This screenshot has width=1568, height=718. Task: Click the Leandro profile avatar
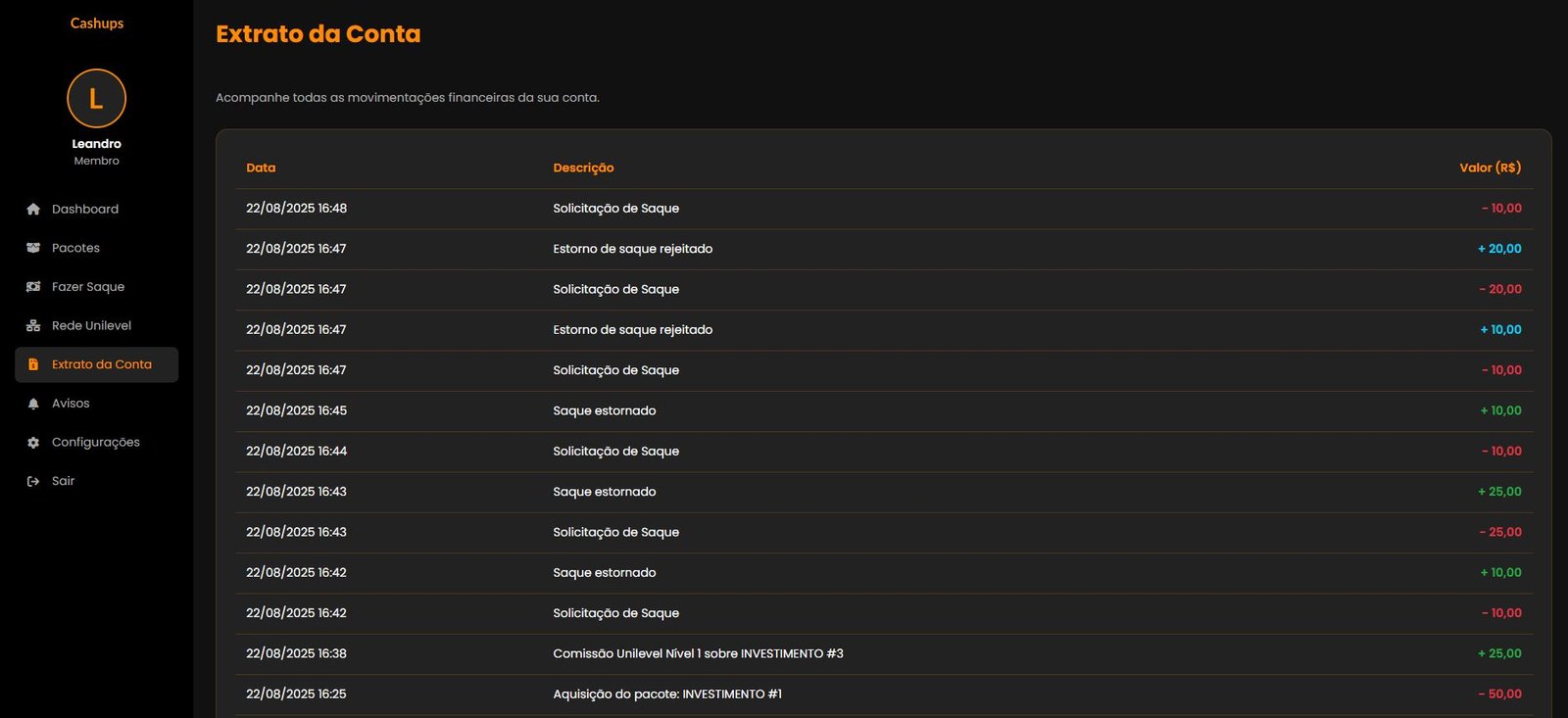96,98
